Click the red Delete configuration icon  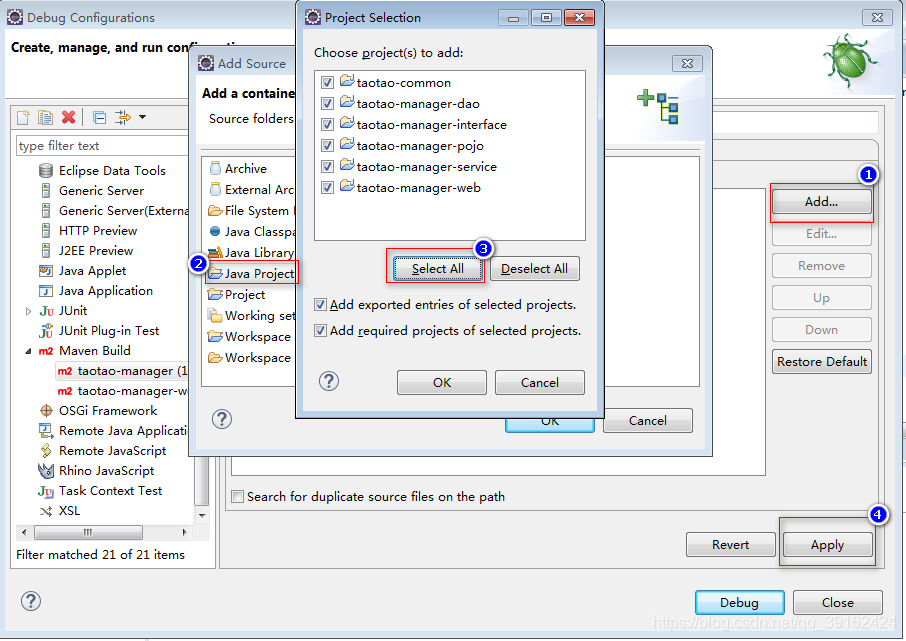69,117
